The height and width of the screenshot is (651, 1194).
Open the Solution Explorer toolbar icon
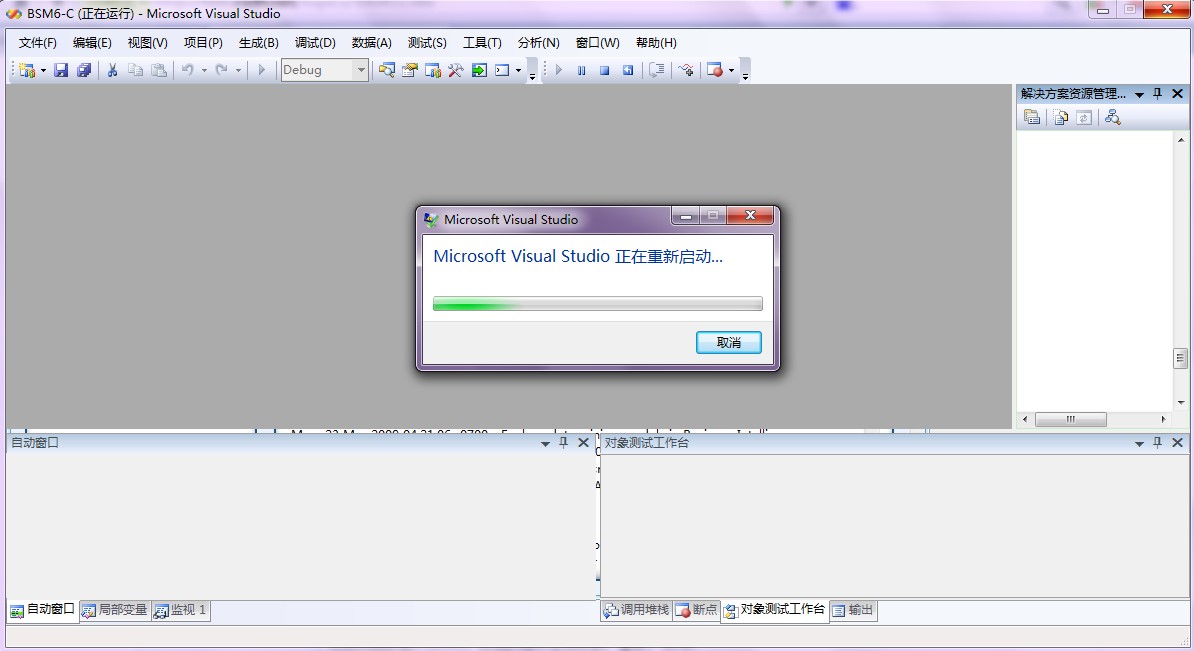click(387, 70)
